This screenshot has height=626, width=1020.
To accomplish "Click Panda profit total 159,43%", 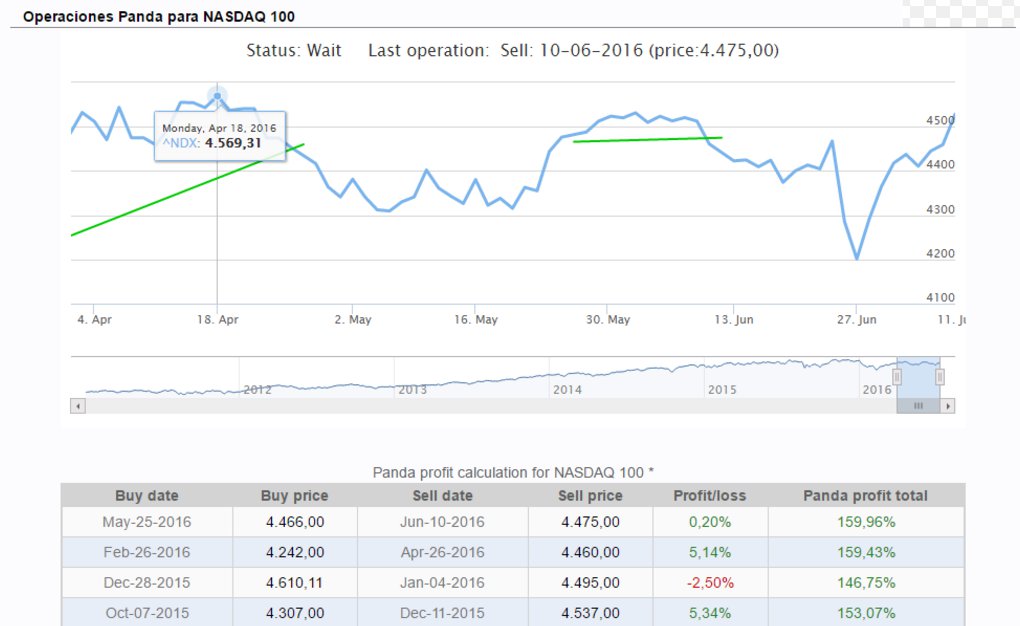I will [x=866, y=552].
